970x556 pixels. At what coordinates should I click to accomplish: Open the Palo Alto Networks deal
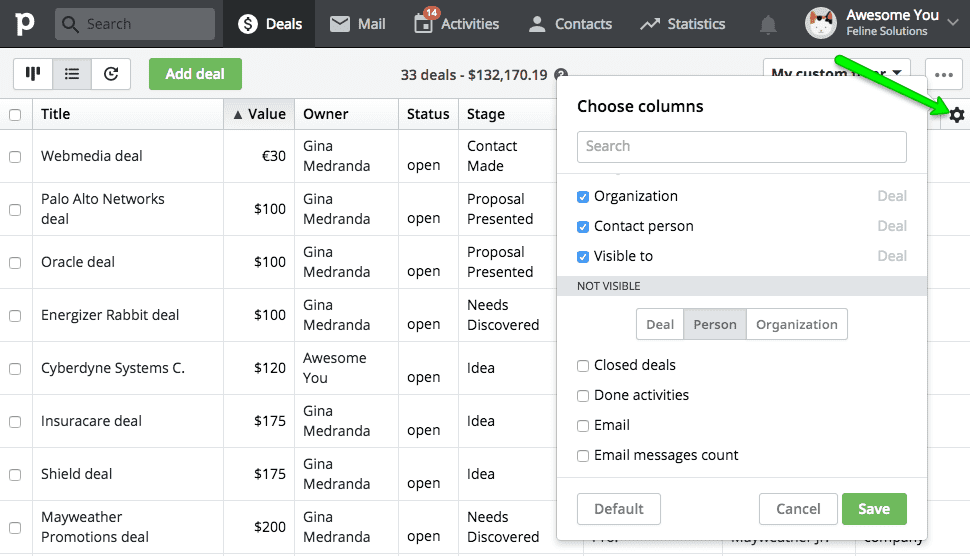coord(103,209)
